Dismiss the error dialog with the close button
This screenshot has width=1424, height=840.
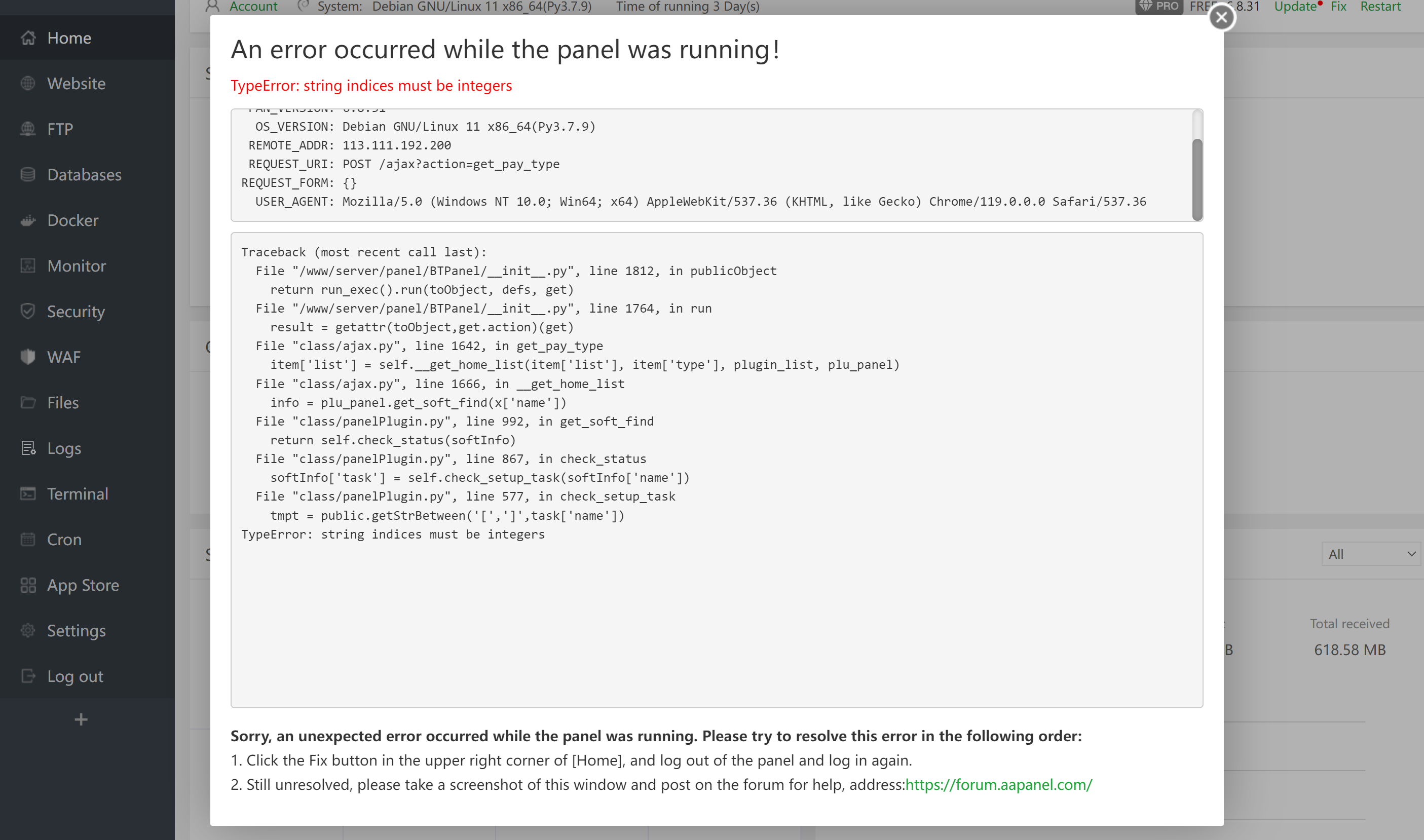point(1221,18)
